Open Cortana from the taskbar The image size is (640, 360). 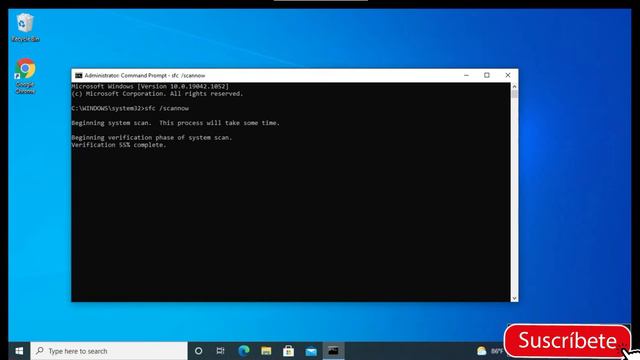click(x=198, y=351)
